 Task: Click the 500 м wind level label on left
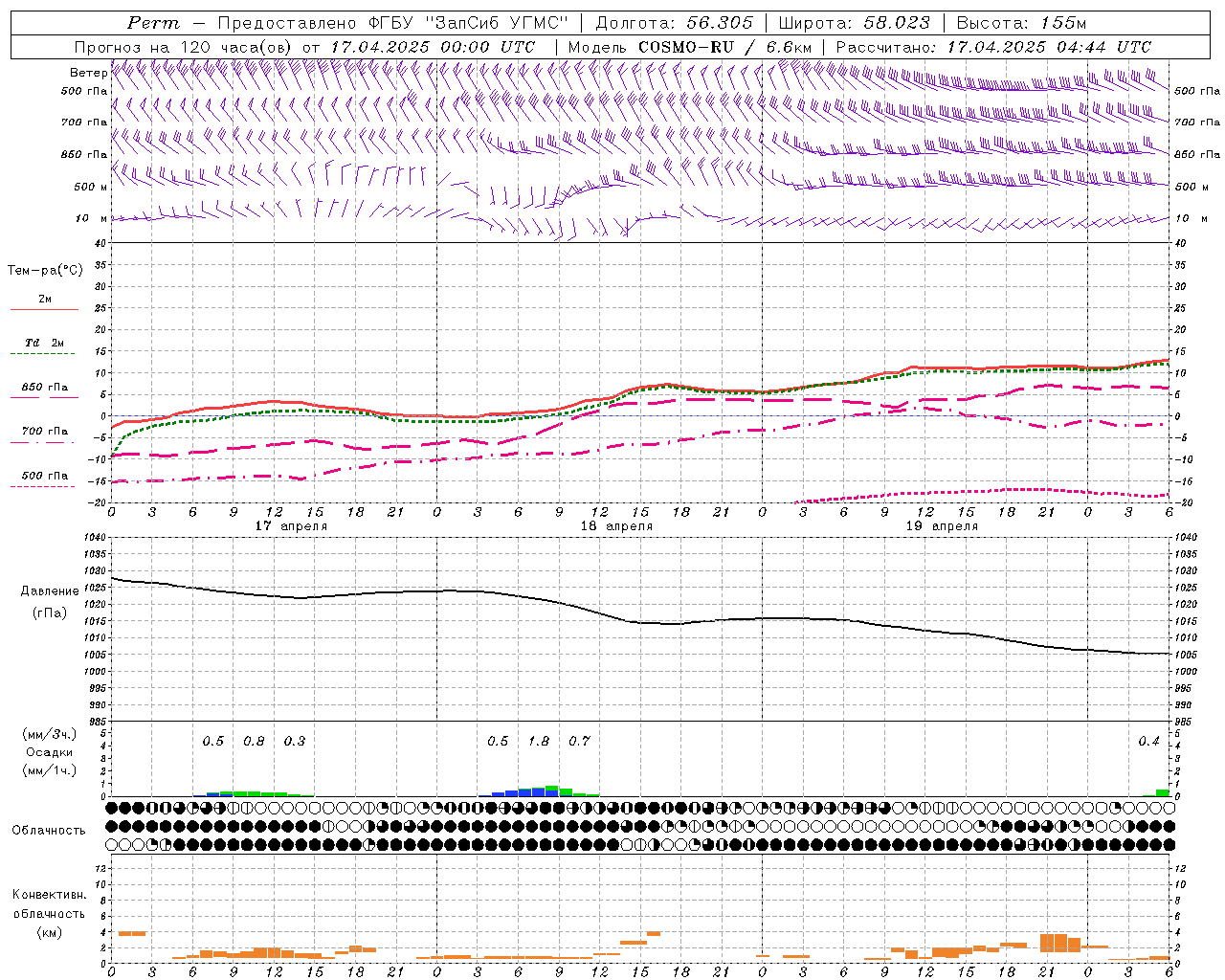(90, 187)
